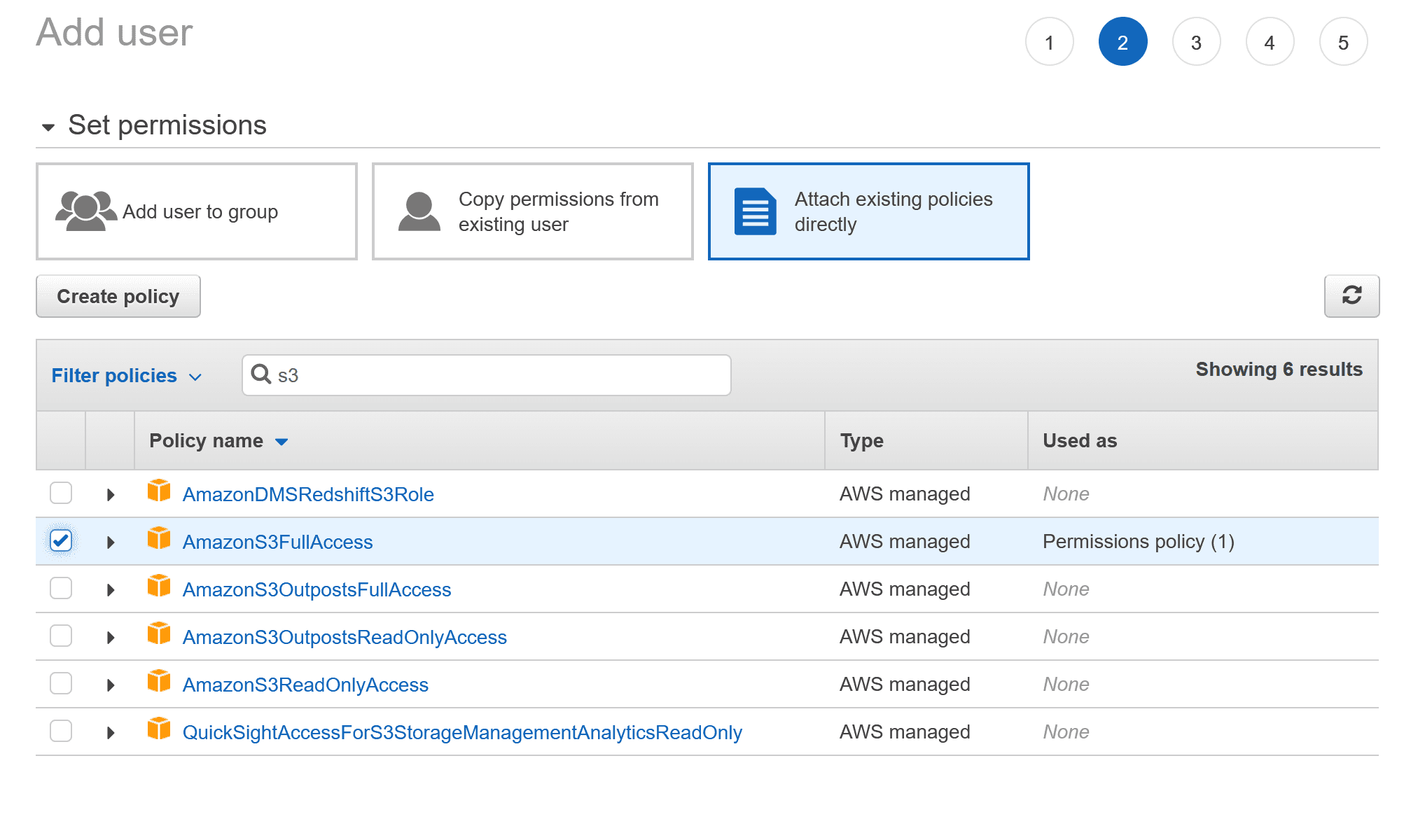
Task: Uncheck the AmazonS3FullAccess checkbox
Action: [x=61, y=540]
